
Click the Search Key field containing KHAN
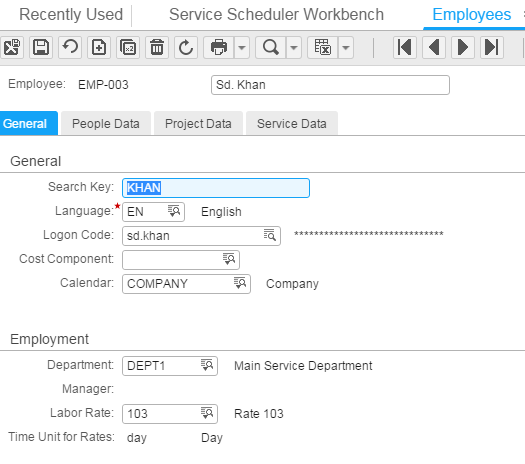tap(216, 188)
